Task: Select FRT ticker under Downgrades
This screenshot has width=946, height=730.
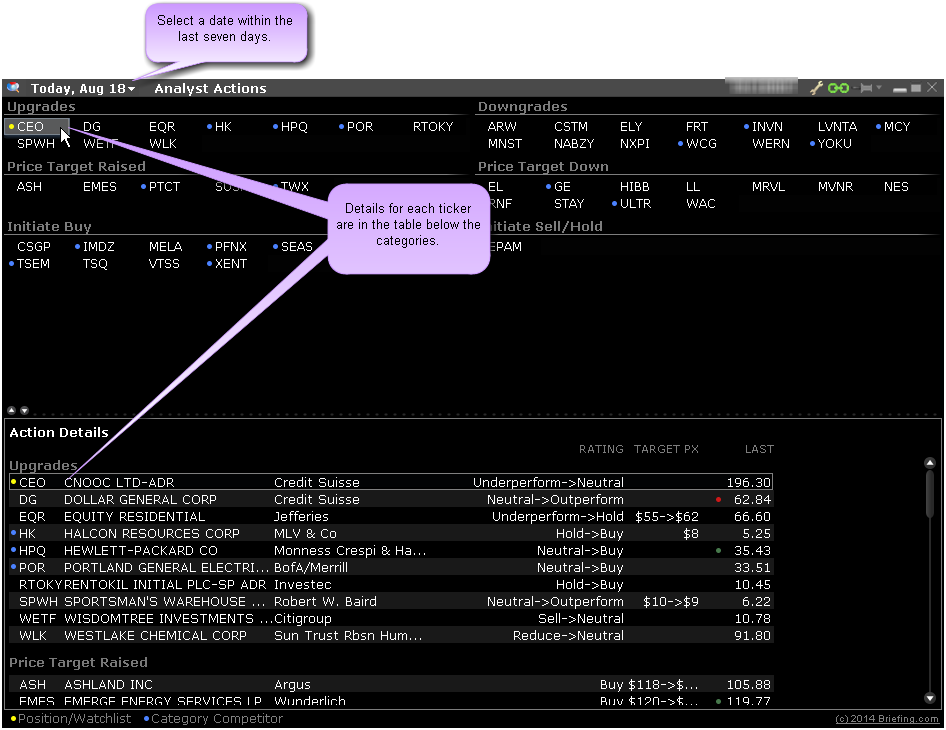Action: (x=697, y=127)
